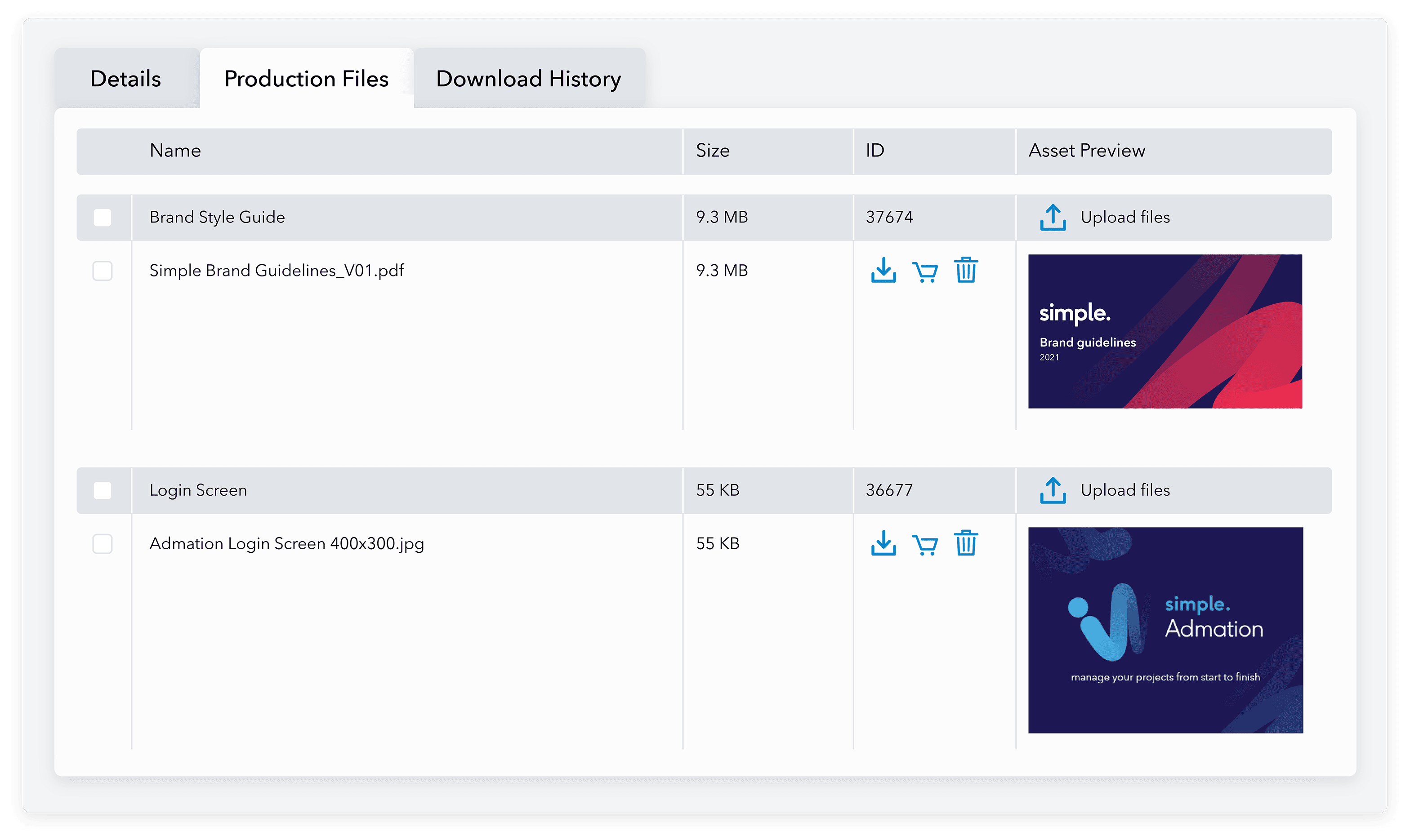Click Upload files for Brand Style Guide
This screenshot has height=840, width=1410.
coord(1126,217)
